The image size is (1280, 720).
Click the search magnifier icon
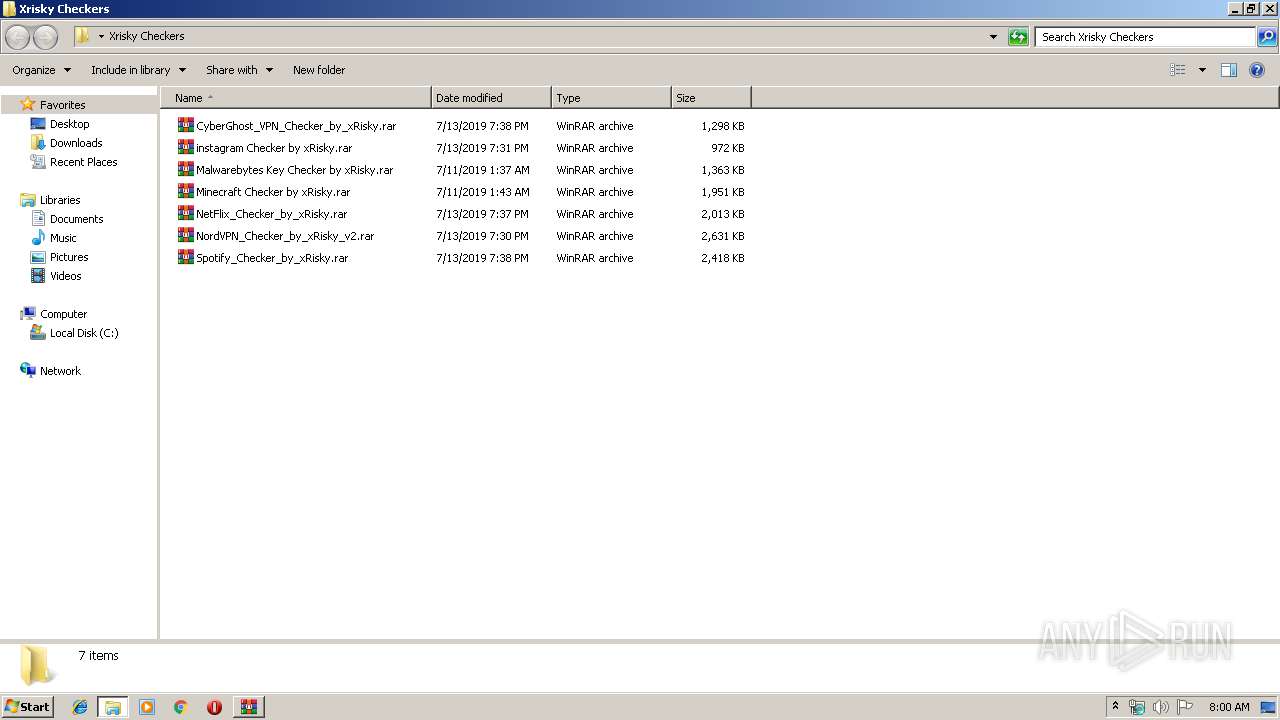click(x=1267, y=37)
